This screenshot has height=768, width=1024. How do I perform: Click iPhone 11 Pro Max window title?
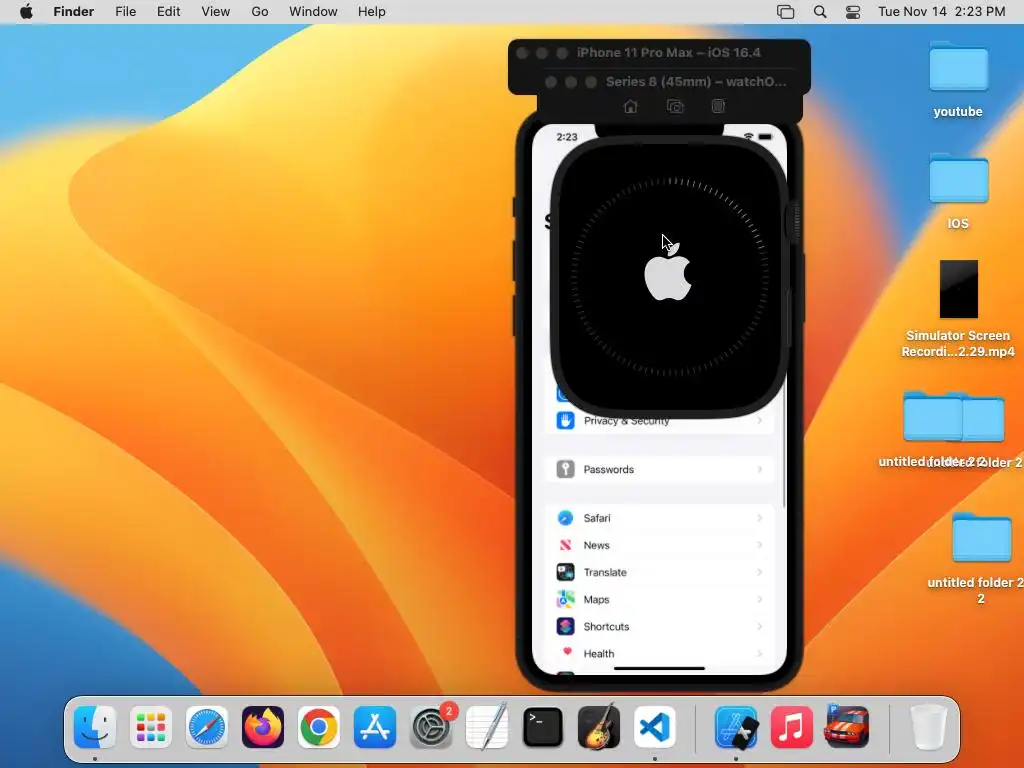[668, 53]
